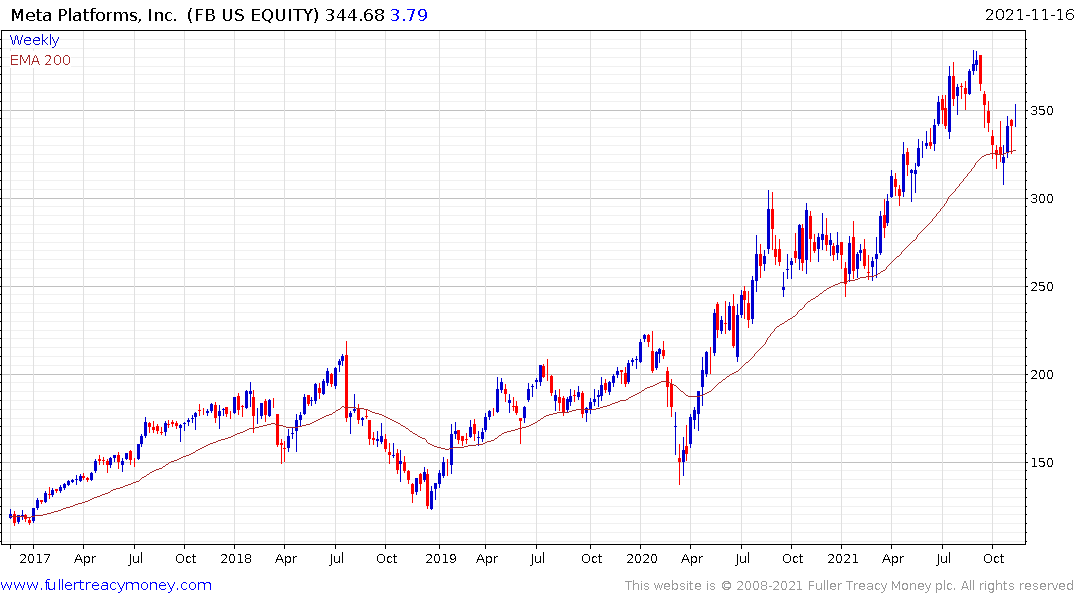Click the 2020 time axis label

point(642,559)
